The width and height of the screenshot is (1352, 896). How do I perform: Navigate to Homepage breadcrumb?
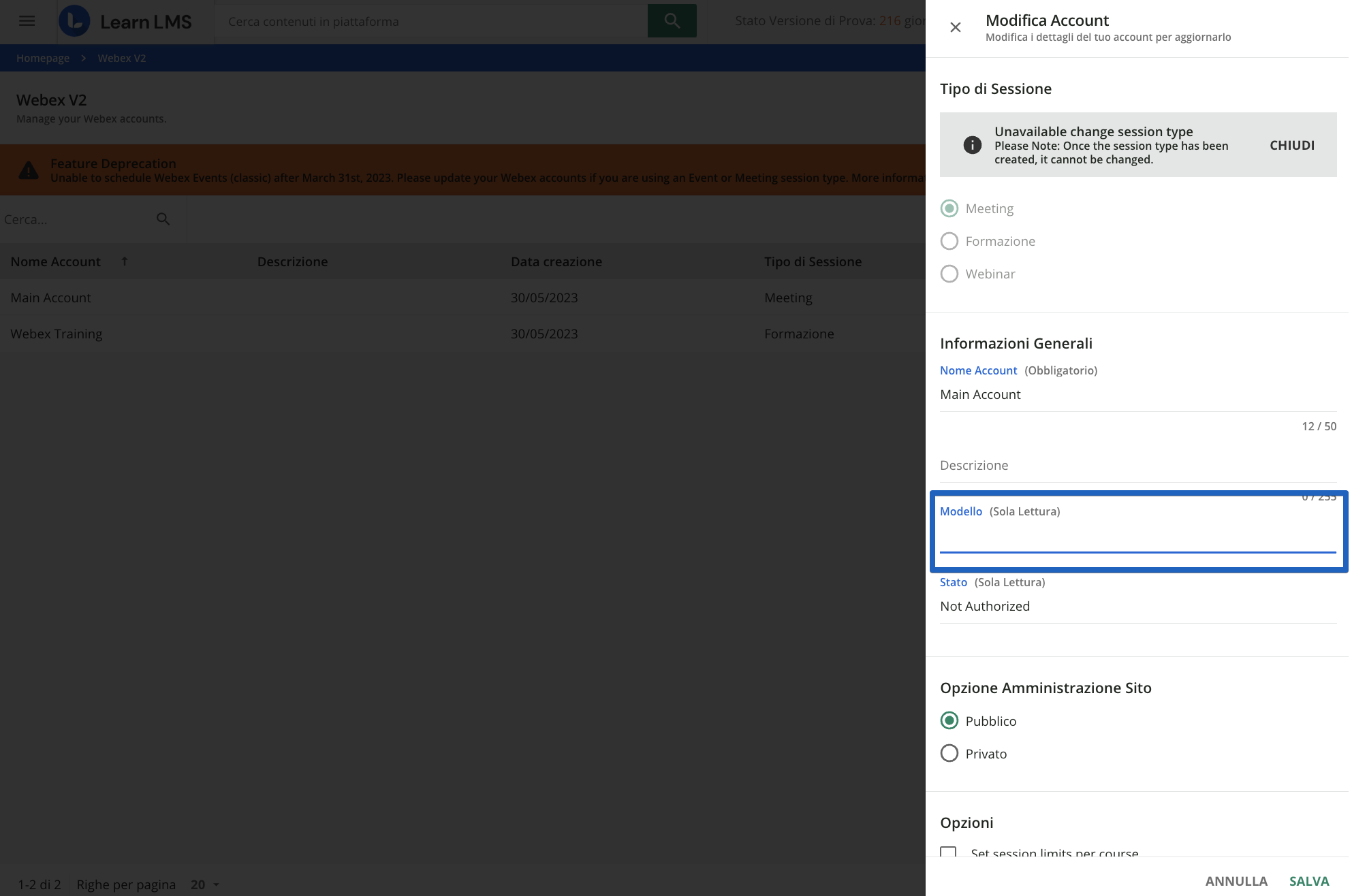coord(43,58)
